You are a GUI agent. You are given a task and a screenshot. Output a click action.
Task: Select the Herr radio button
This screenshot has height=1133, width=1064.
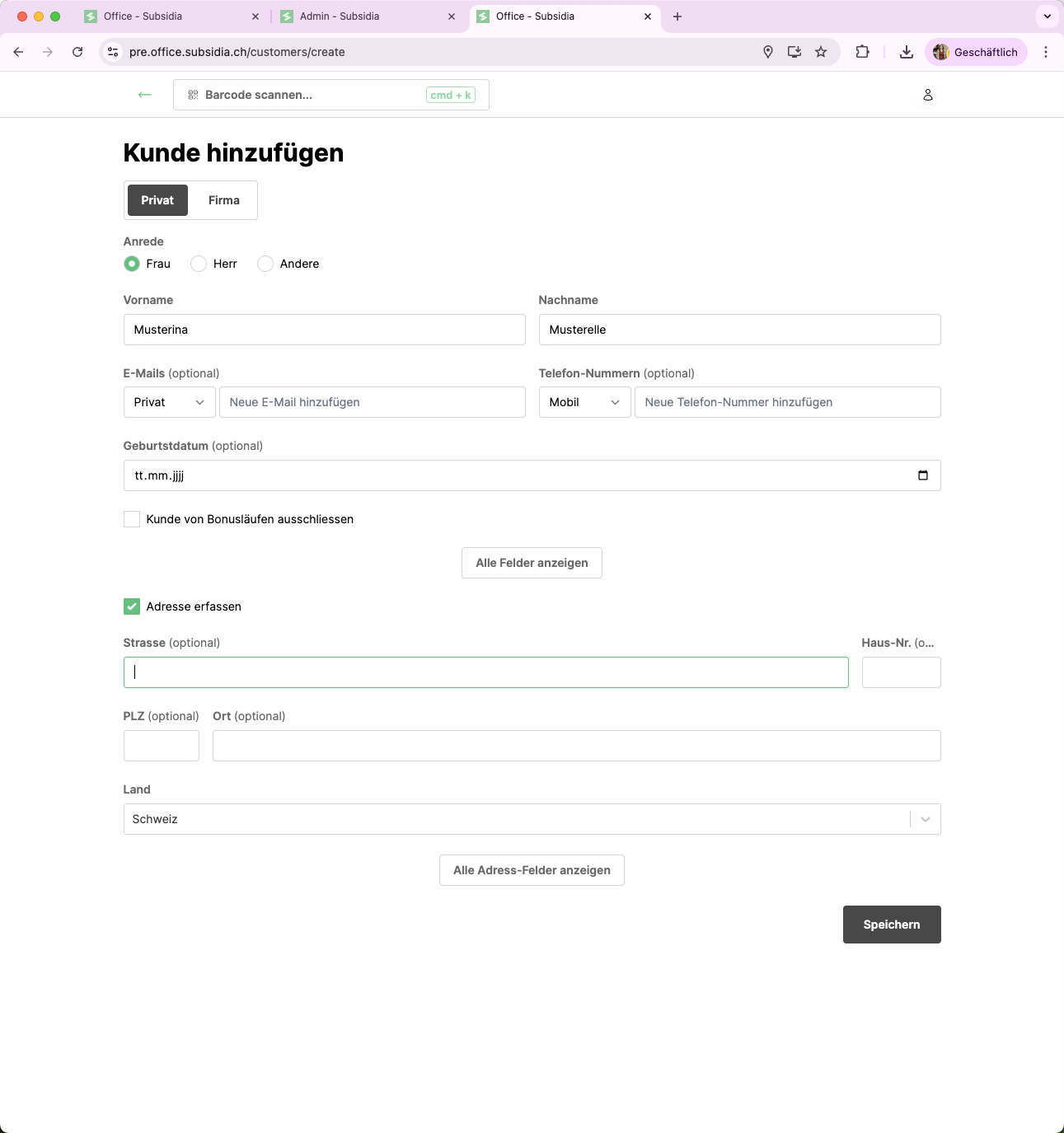pos(199,264)
